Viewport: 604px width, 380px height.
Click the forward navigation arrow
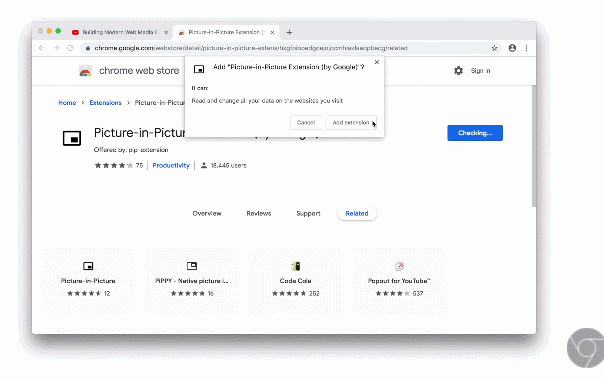point(56,48)
